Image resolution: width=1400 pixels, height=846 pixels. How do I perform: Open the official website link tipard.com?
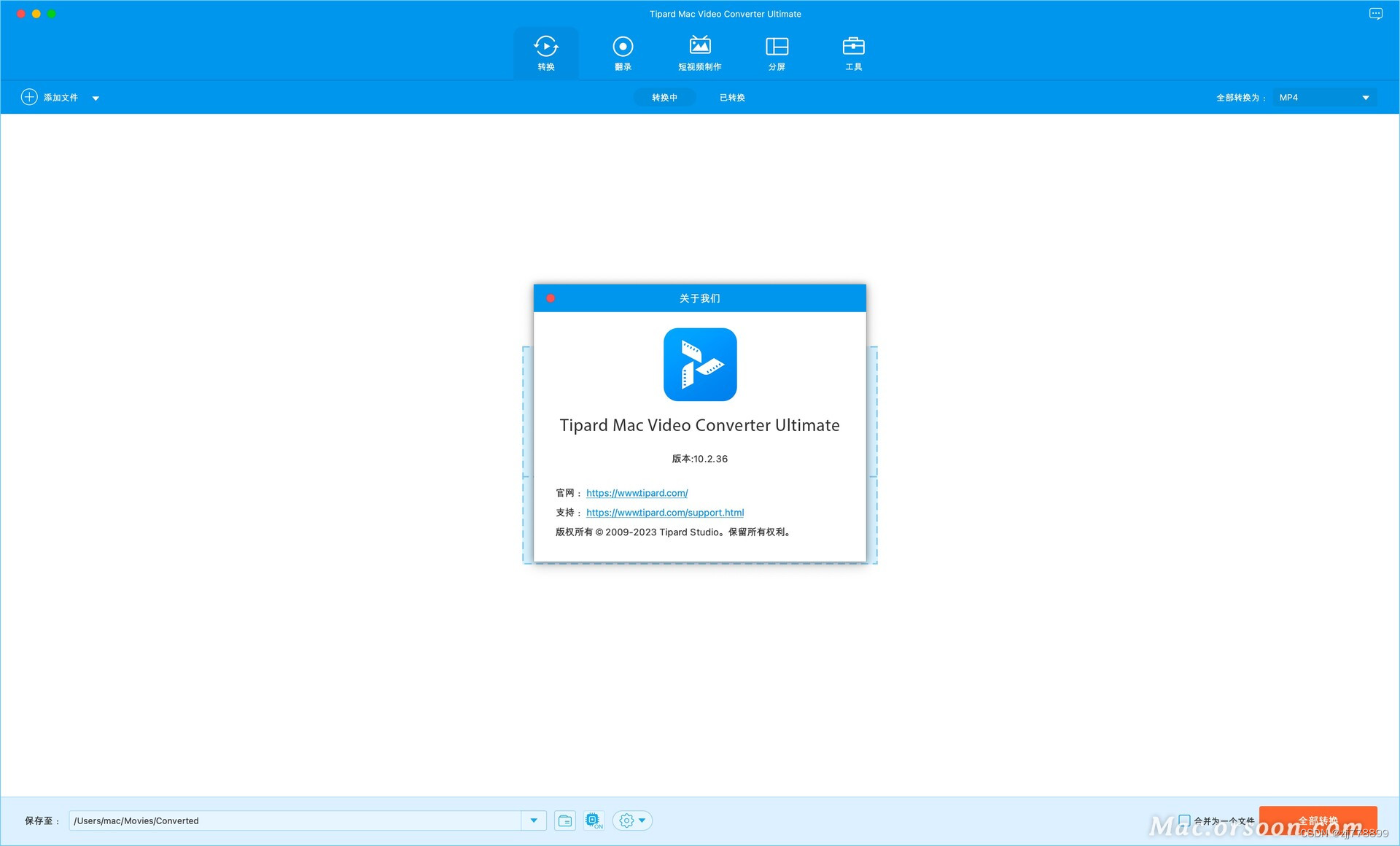tap(637, 493)
